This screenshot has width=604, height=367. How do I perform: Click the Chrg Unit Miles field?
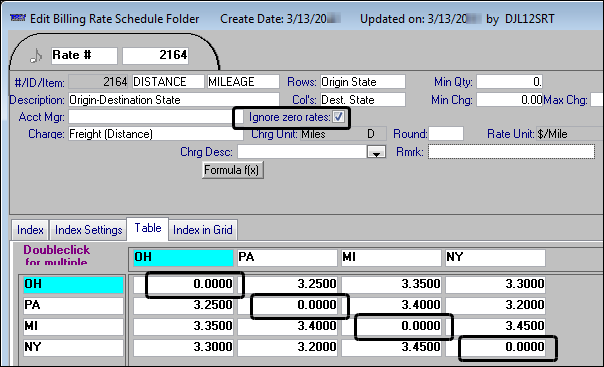pyautogui.click(x=342, y=134)
